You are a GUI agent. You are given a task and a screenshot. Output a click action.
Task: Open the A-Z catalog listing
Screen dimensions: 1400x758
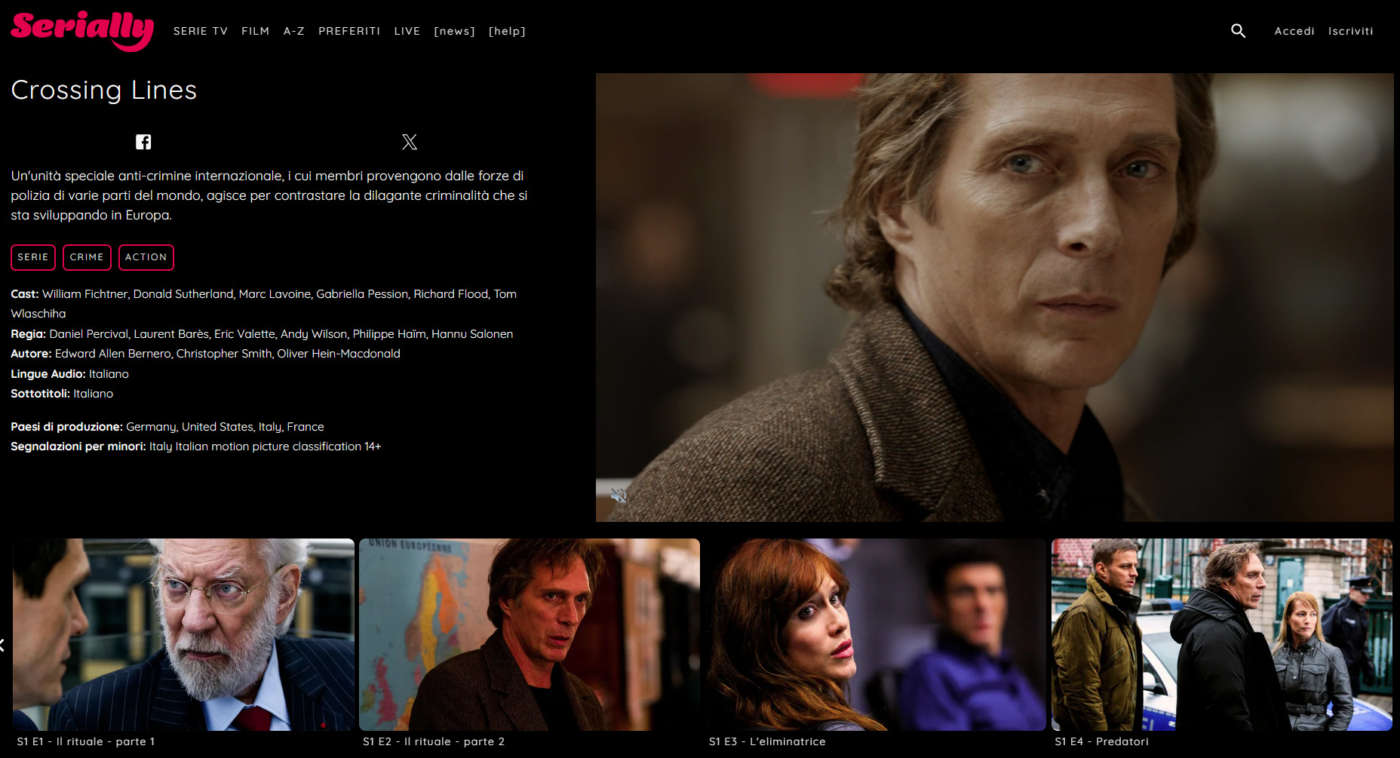[294, 31]
